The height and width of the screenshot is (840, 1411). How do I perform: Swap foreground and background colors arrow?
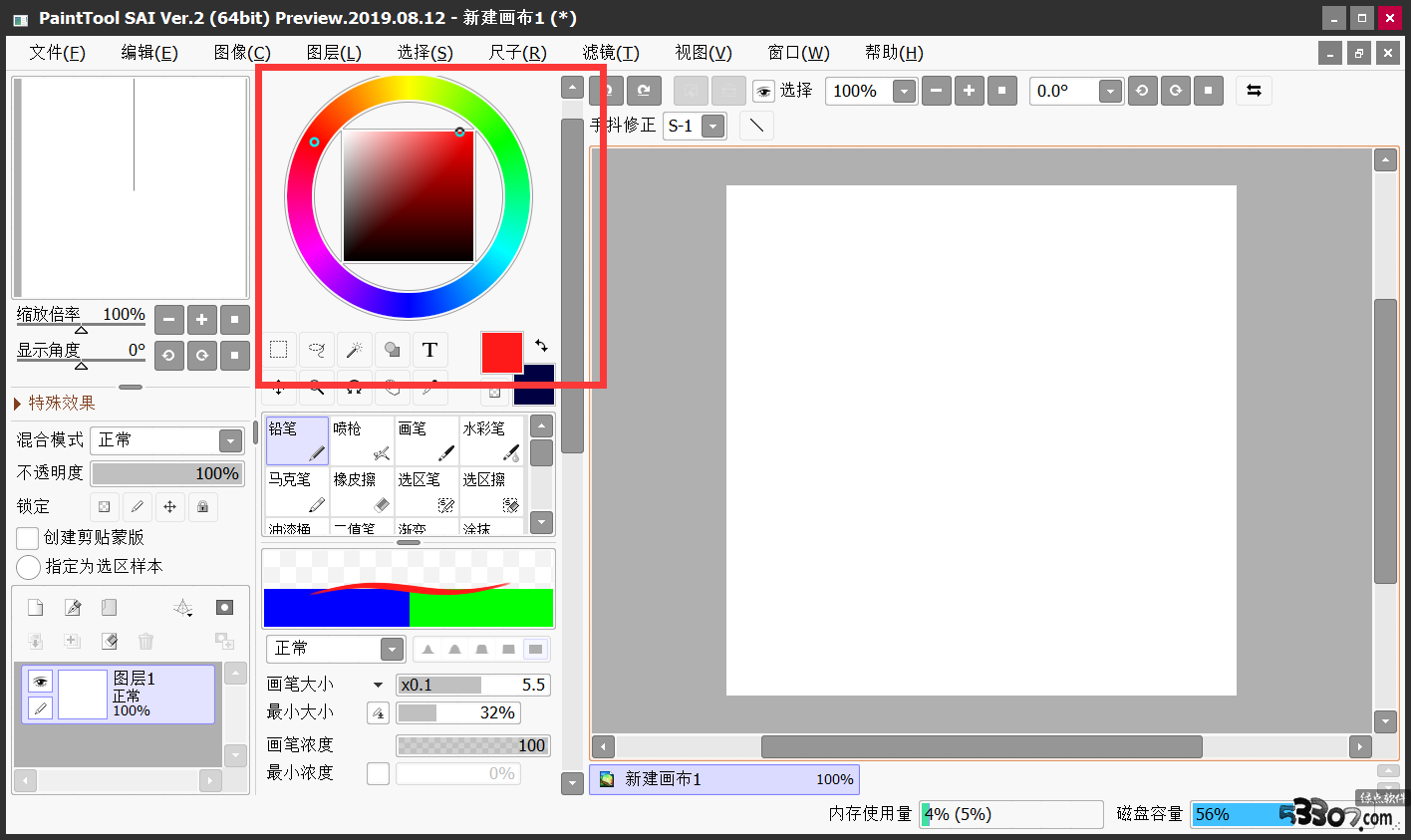[541, 345]
